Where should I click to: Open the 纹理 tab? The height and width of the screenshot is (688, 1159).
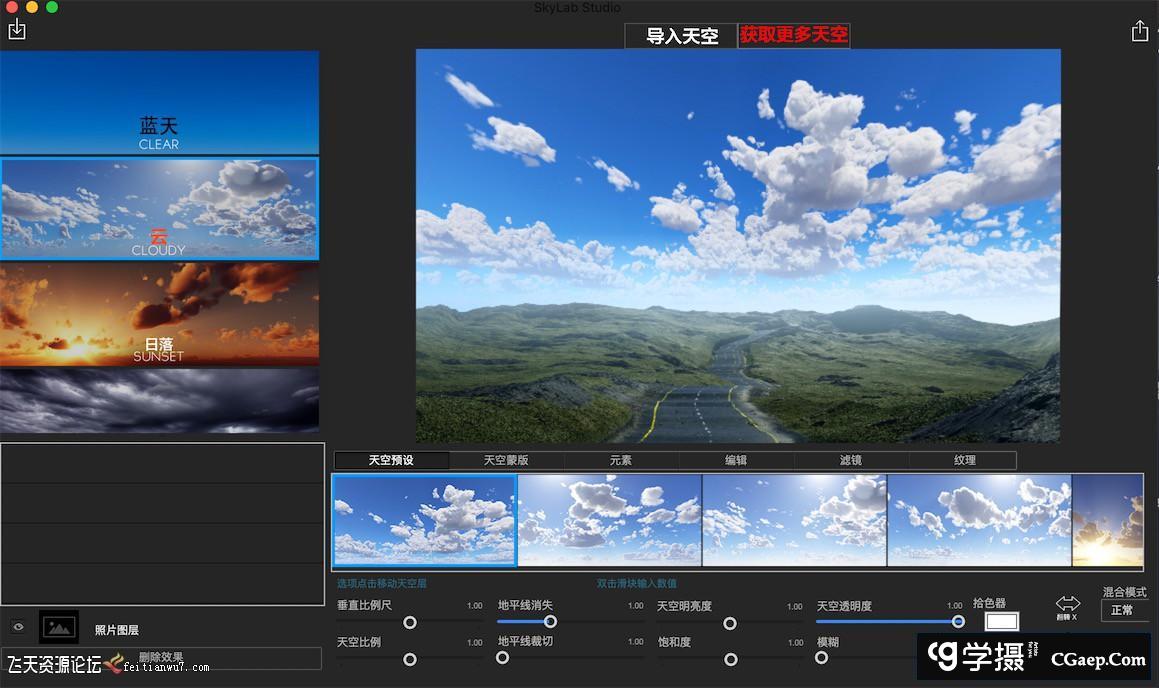964,460
